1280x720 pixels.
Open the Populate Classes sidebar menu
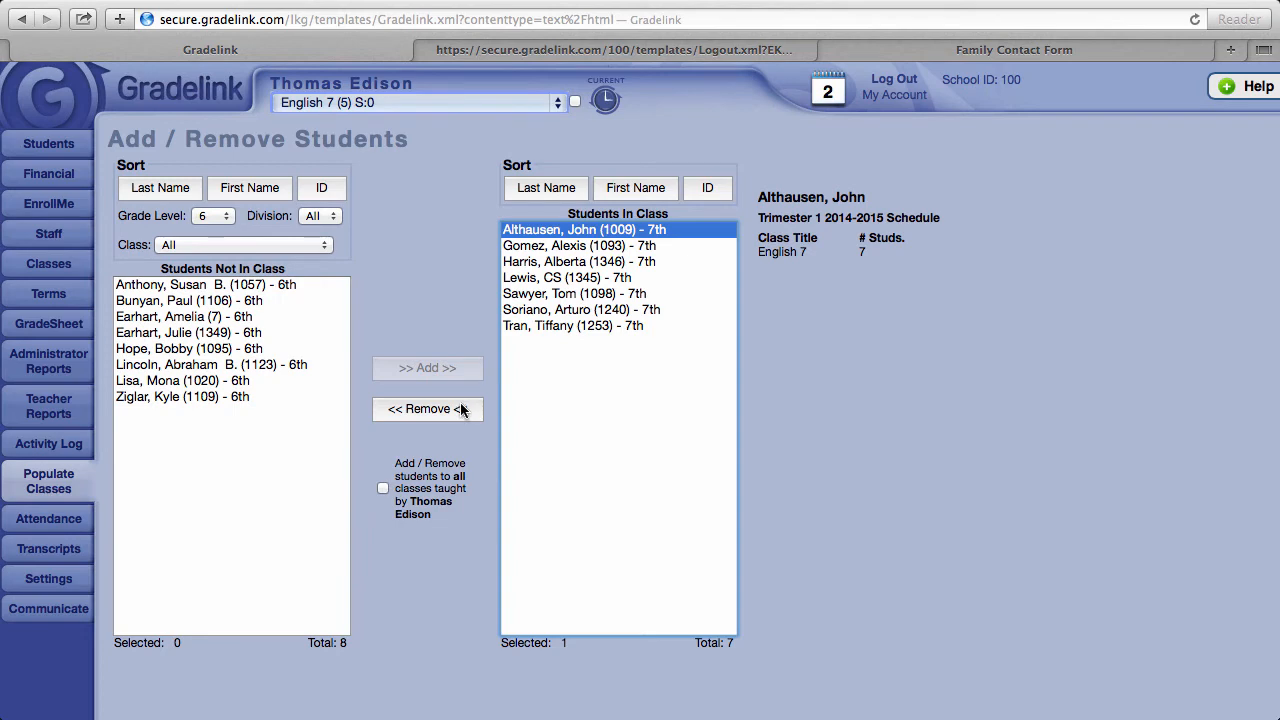(49, 481)
